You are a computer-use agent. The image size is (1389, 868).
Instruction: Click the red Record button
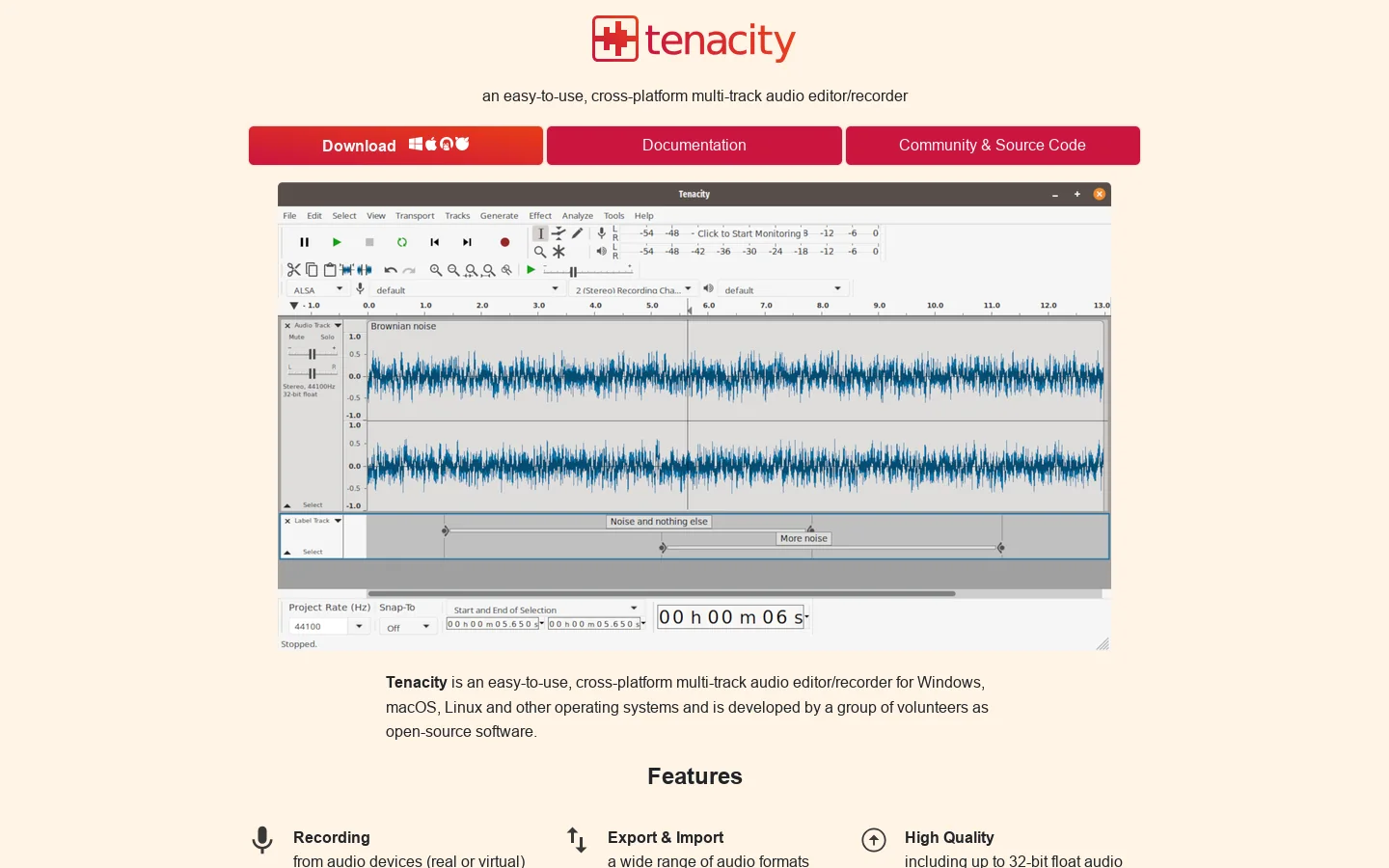point(504,242)
